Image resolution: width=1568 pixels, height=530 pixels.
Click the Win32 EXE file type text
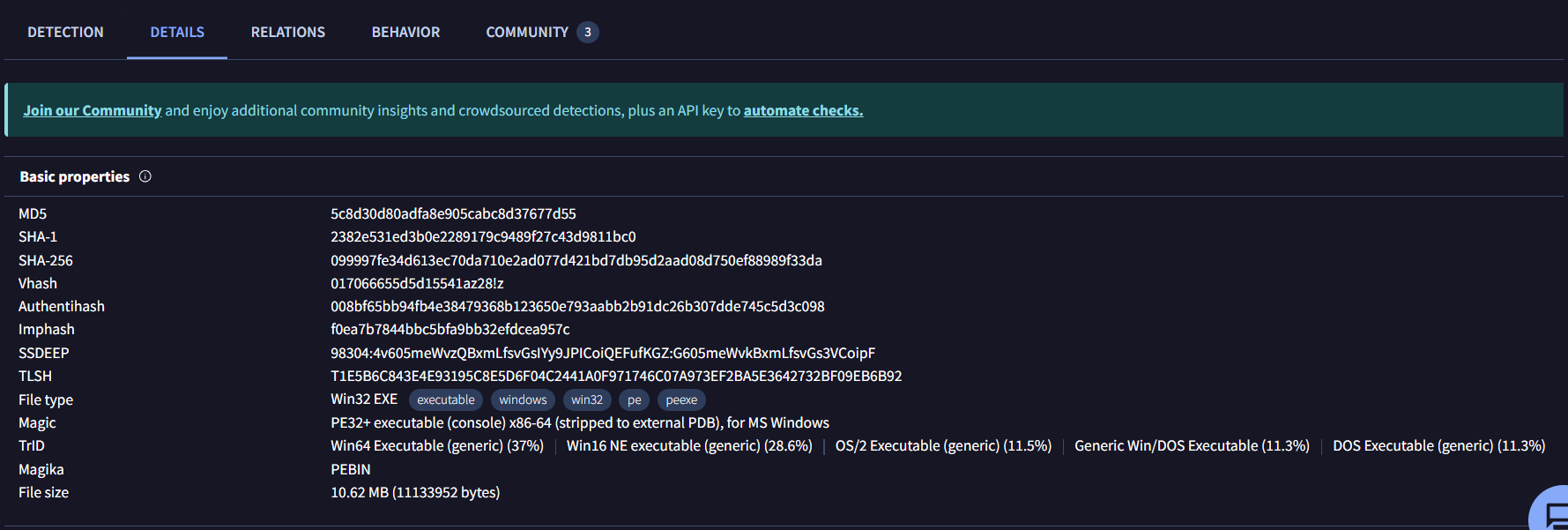[364, 399]
